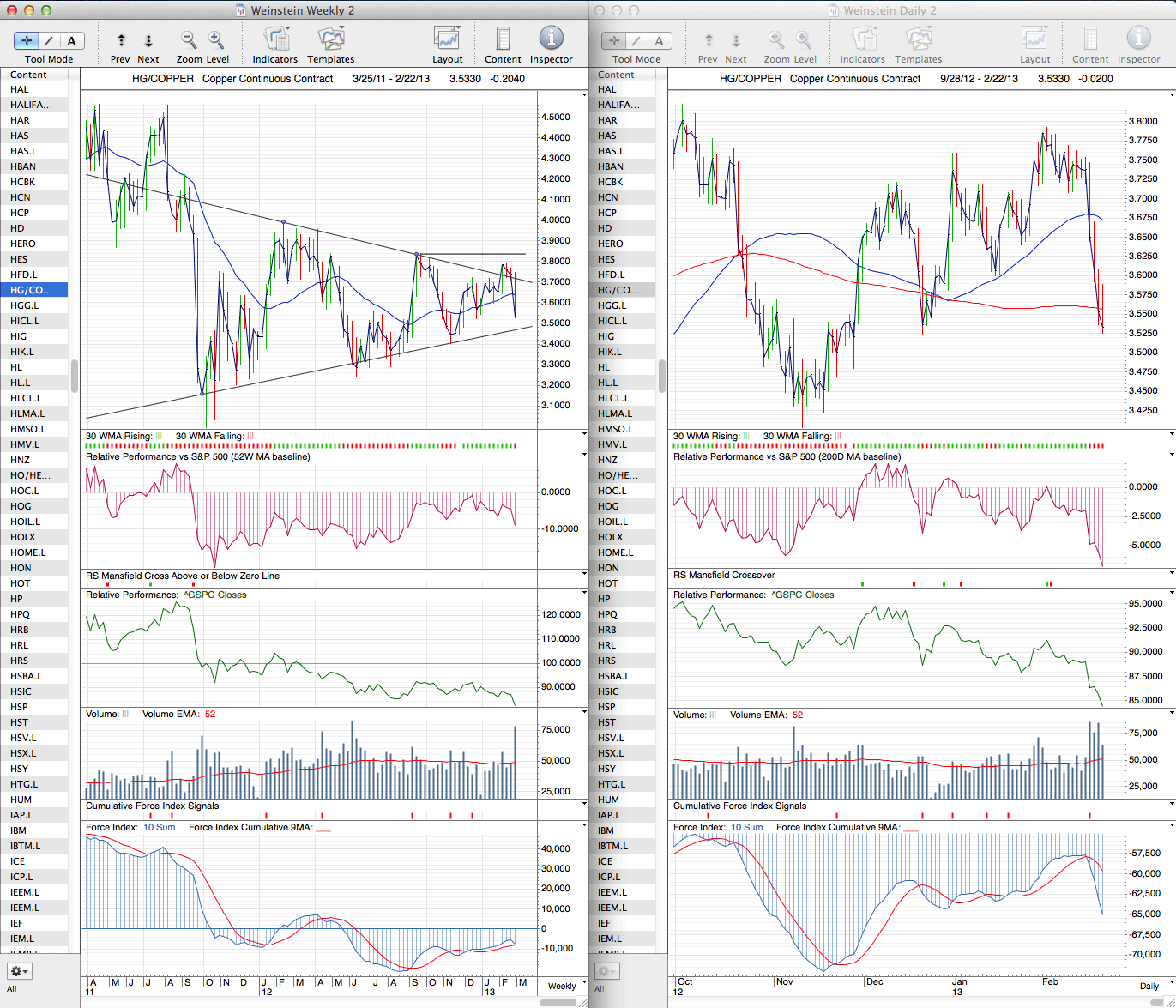Open Layout in Weekly window toolbar
The height and width of the screenshot is (1008, 1176).
click(447, 39)
